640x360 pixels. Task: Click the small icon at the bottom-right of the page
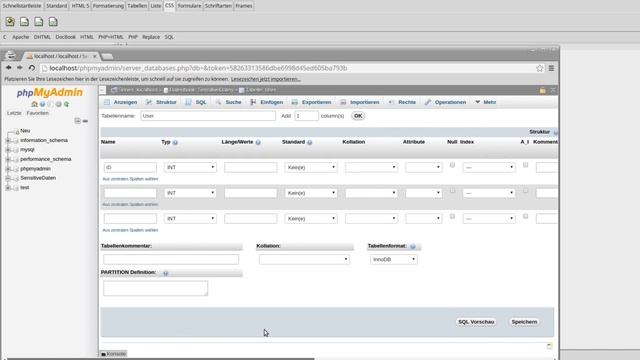pos(549,346)
